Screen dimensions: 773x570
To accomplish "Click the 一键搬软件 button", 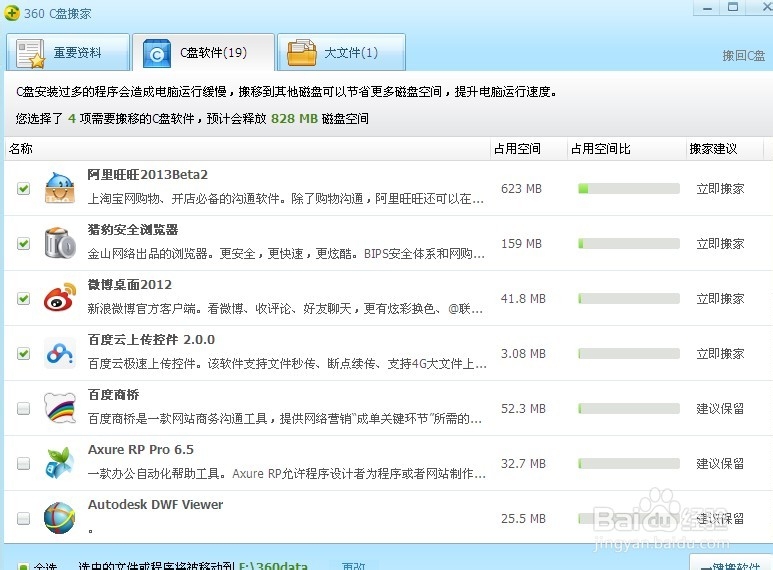I will coord(731,562).
